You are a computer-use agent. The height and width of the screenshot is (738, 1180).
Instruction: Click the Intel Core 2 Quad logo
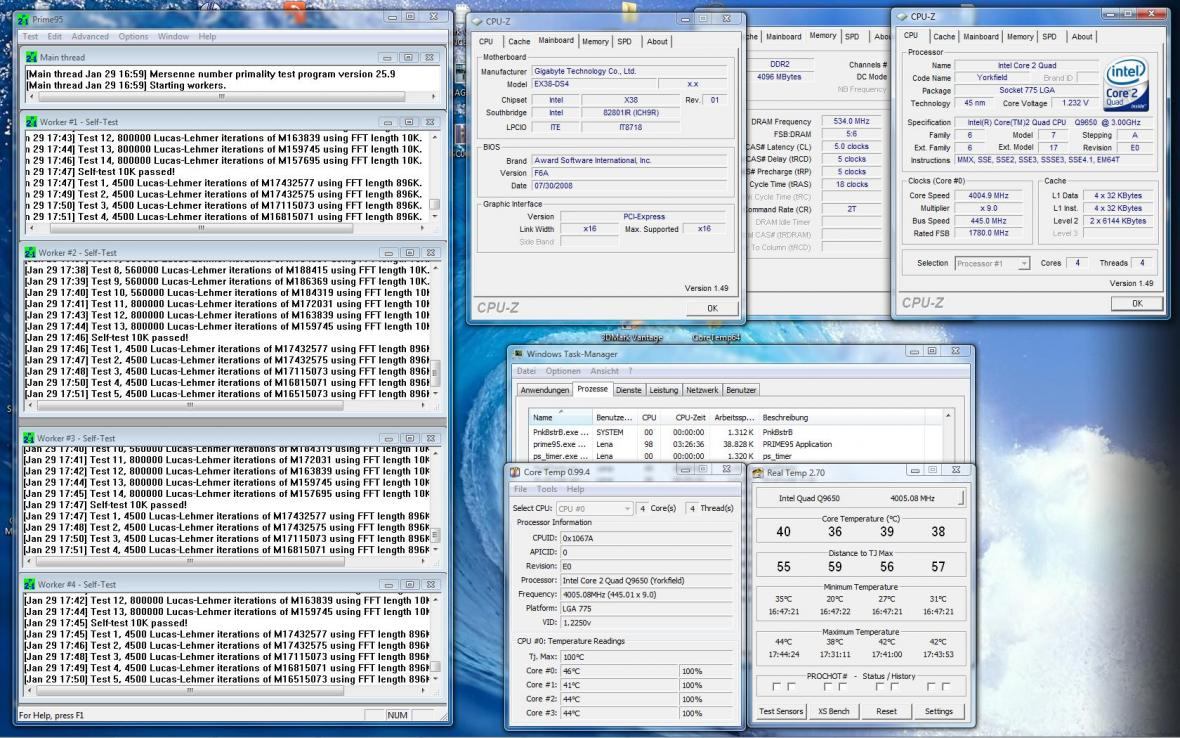coord(1126,84)
